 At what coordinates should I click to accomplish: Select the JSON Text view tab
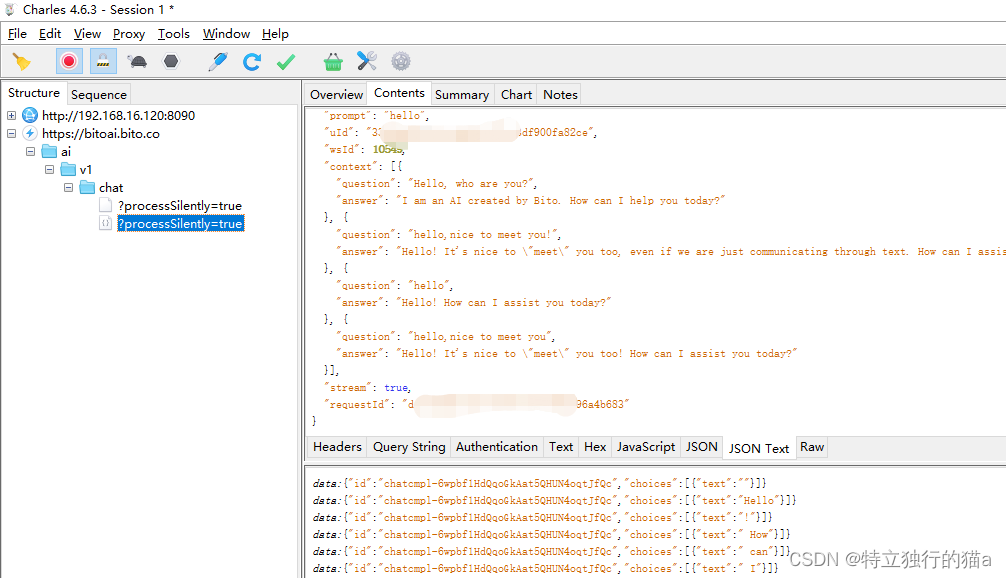759,448
